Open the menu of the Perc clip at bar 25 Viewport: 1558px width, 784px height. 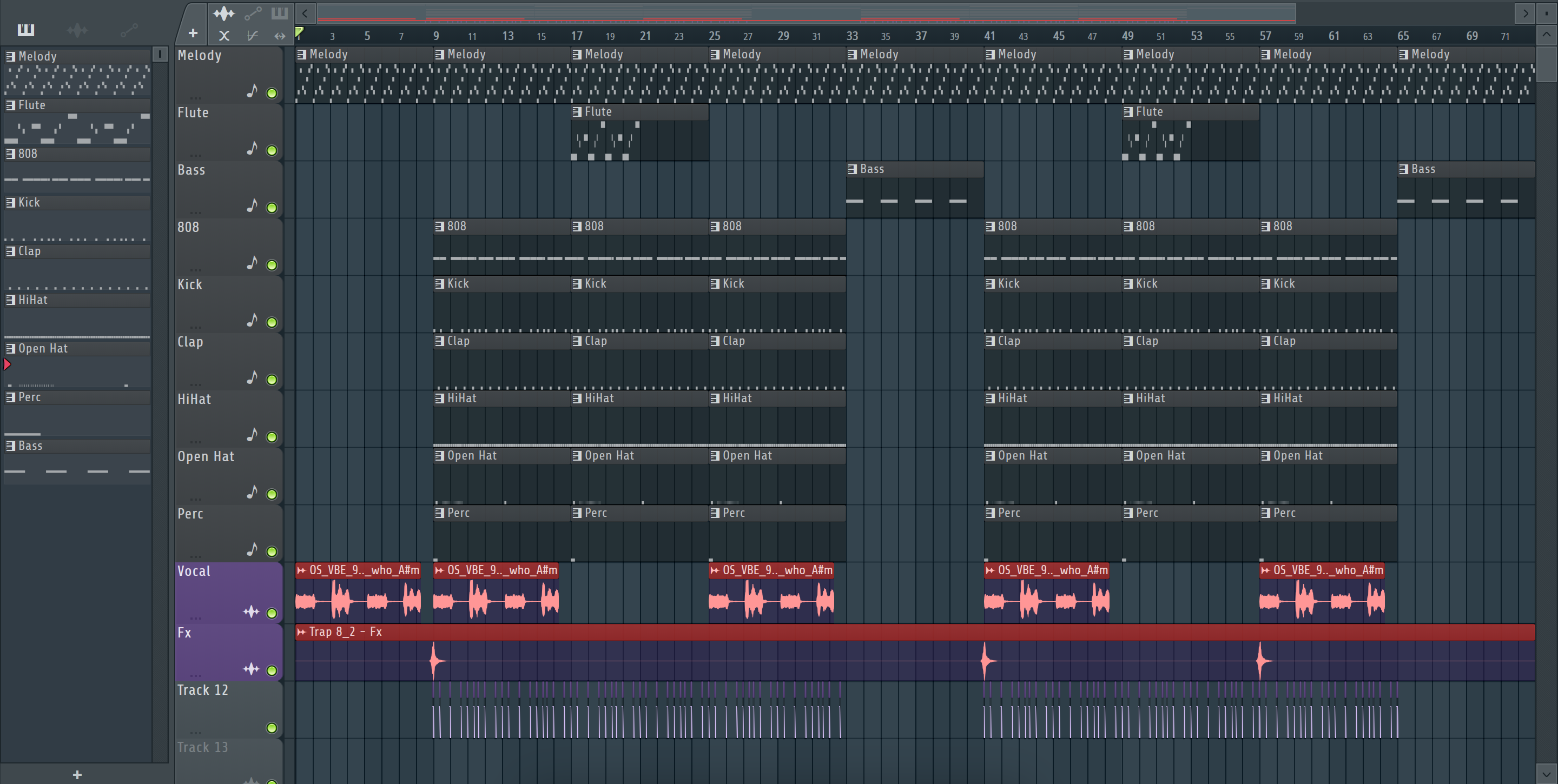coord(715,513)
